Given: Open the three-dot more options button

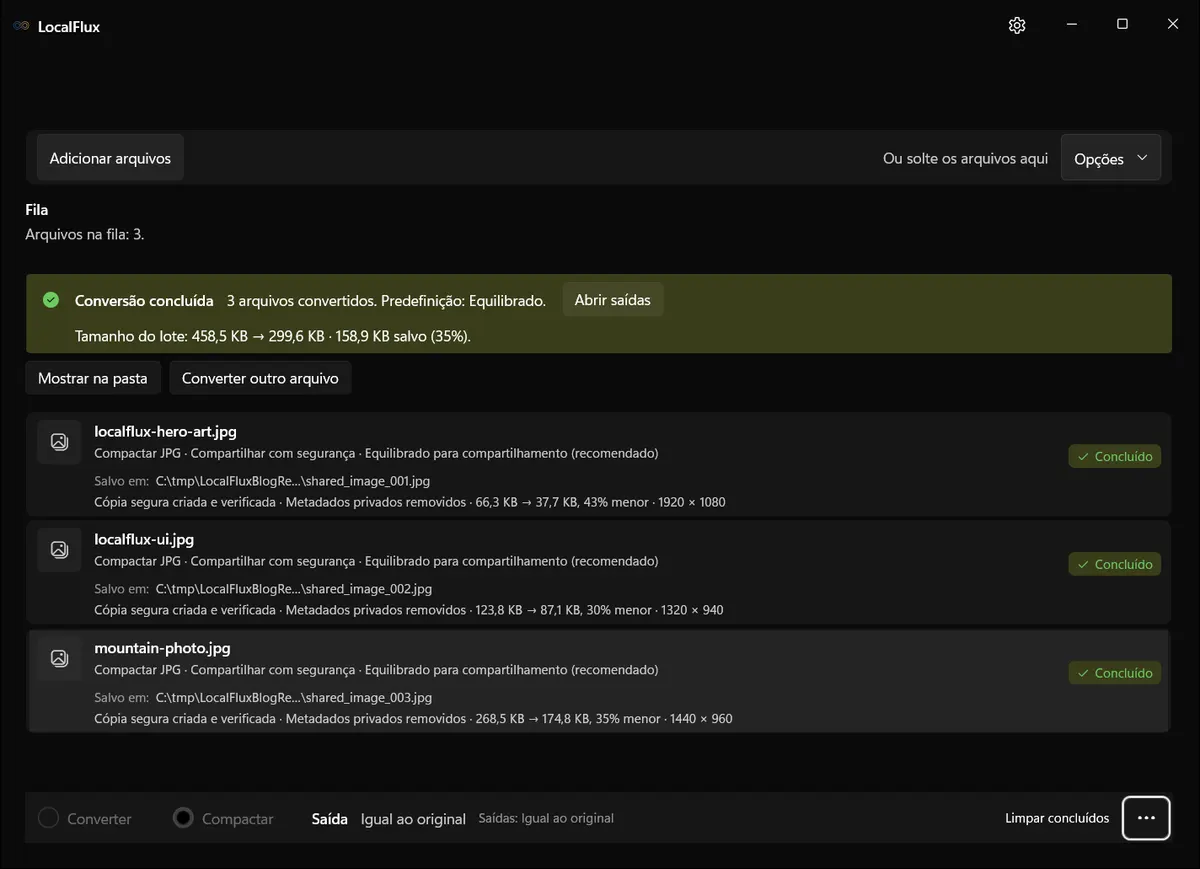Looking at the screenshot, I should (1146, 818).
